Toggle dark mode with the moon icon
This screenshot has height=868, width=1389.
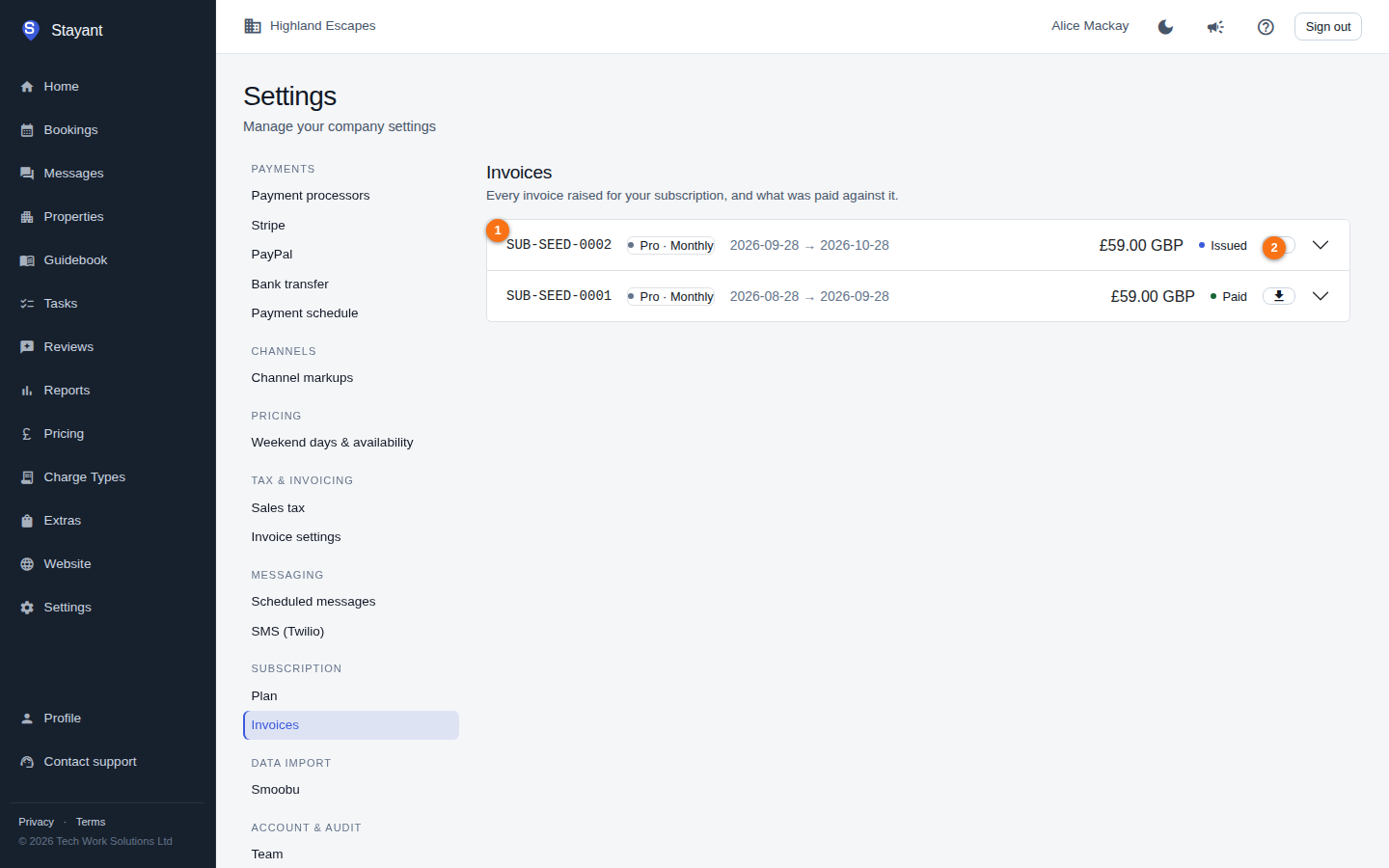pyautogui.click(x=1165, y=27)
